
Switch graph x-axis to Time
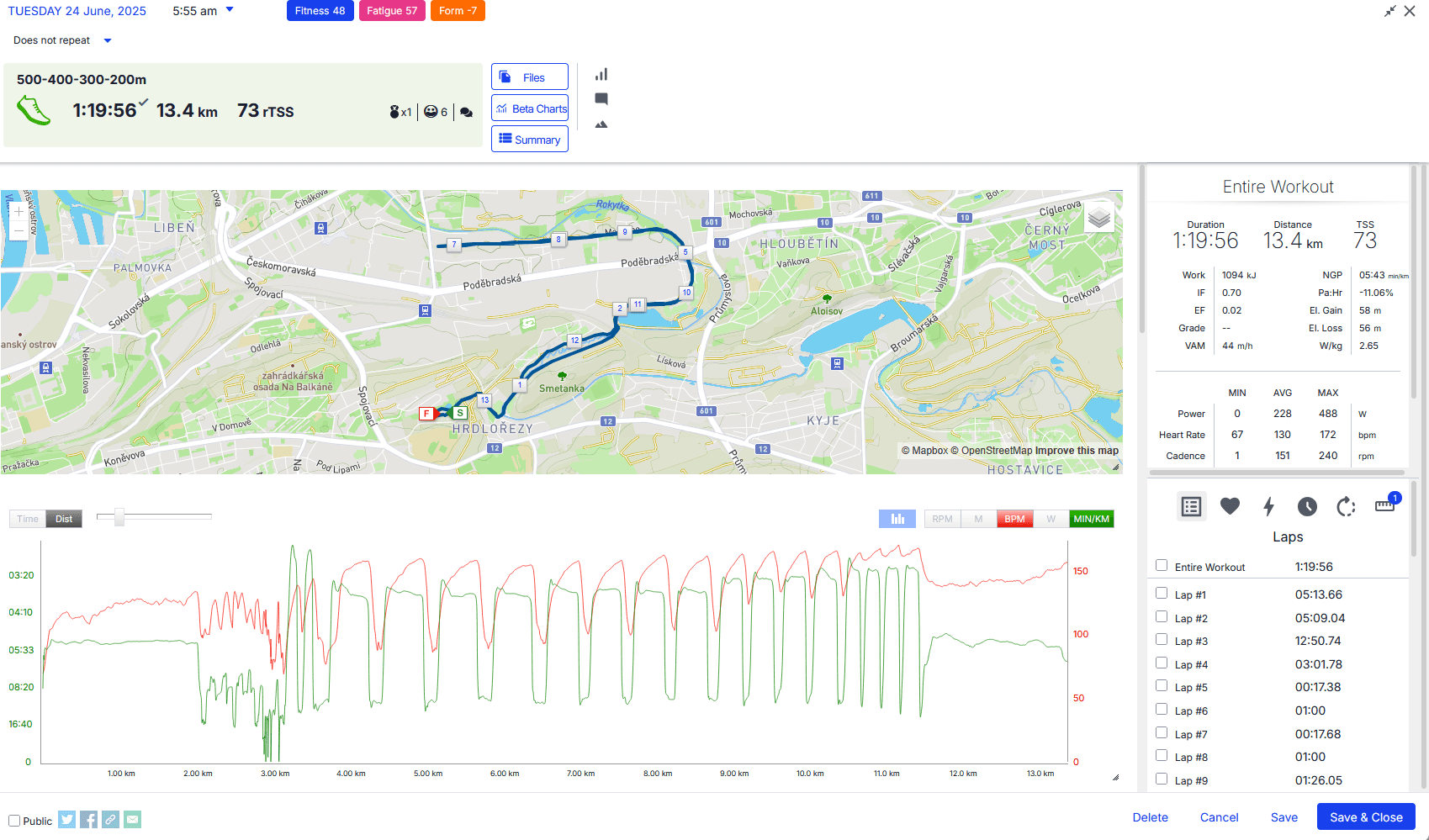pos(28,519)
